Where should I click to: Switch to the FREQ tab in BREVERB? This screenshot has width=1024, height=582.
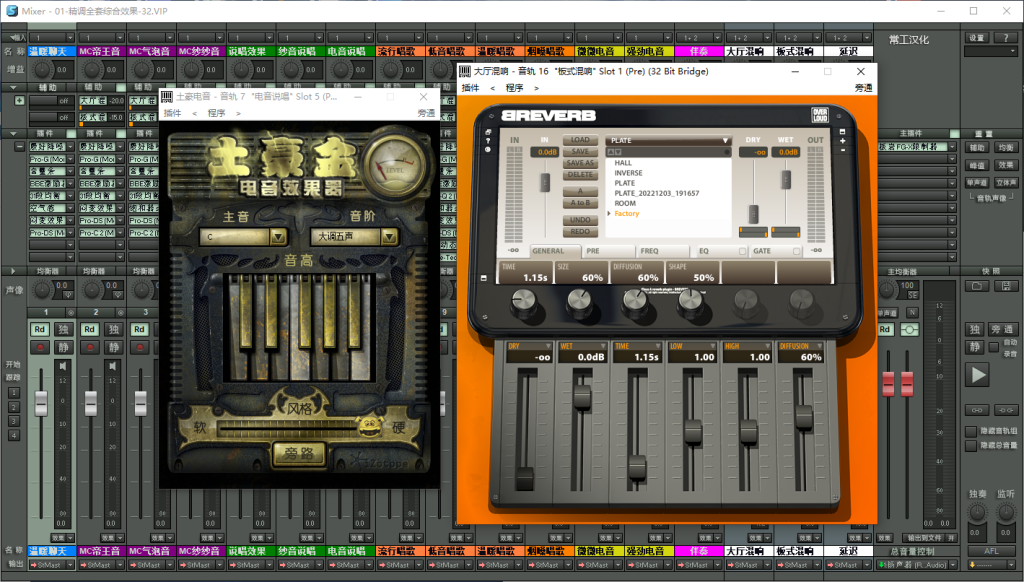point(649,251)
